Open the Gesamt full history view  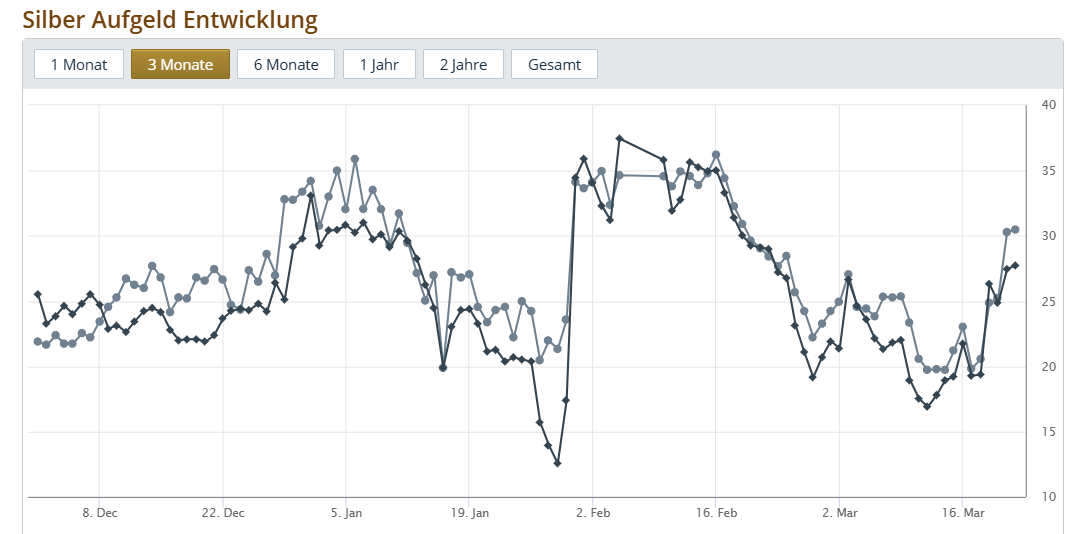[x=554, y=64]
